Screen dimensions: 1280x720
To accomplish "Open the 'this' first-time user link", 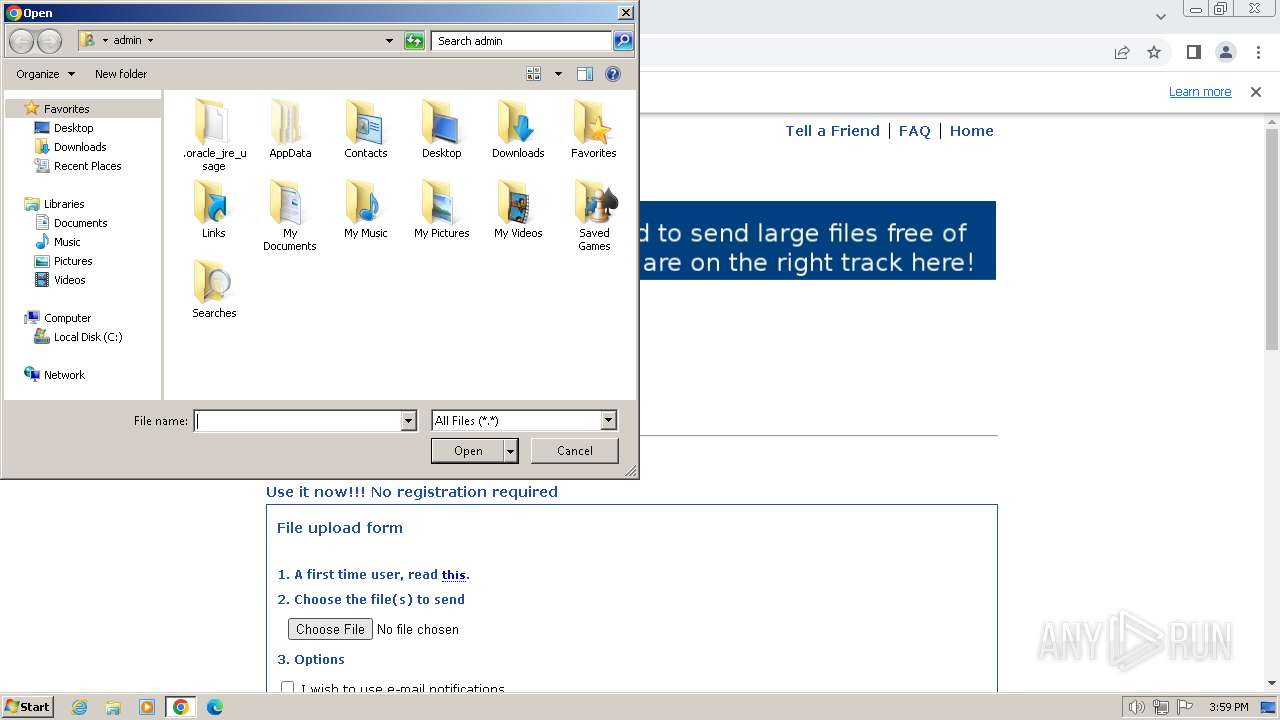I will (454, 575).
